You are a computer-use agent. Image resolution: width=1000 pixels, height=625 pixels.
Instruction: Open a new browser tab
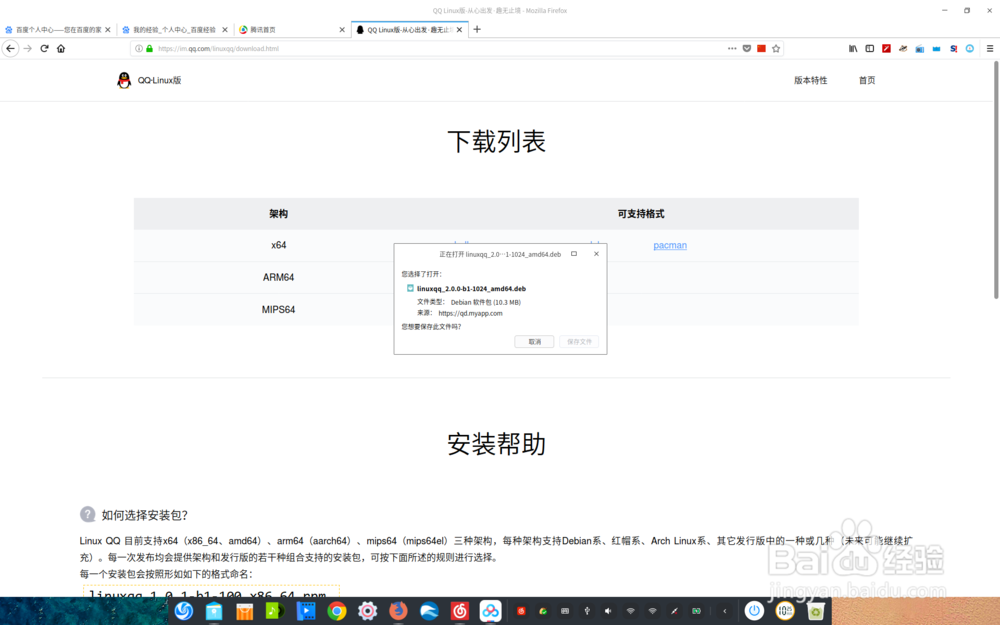pos(477,29)
